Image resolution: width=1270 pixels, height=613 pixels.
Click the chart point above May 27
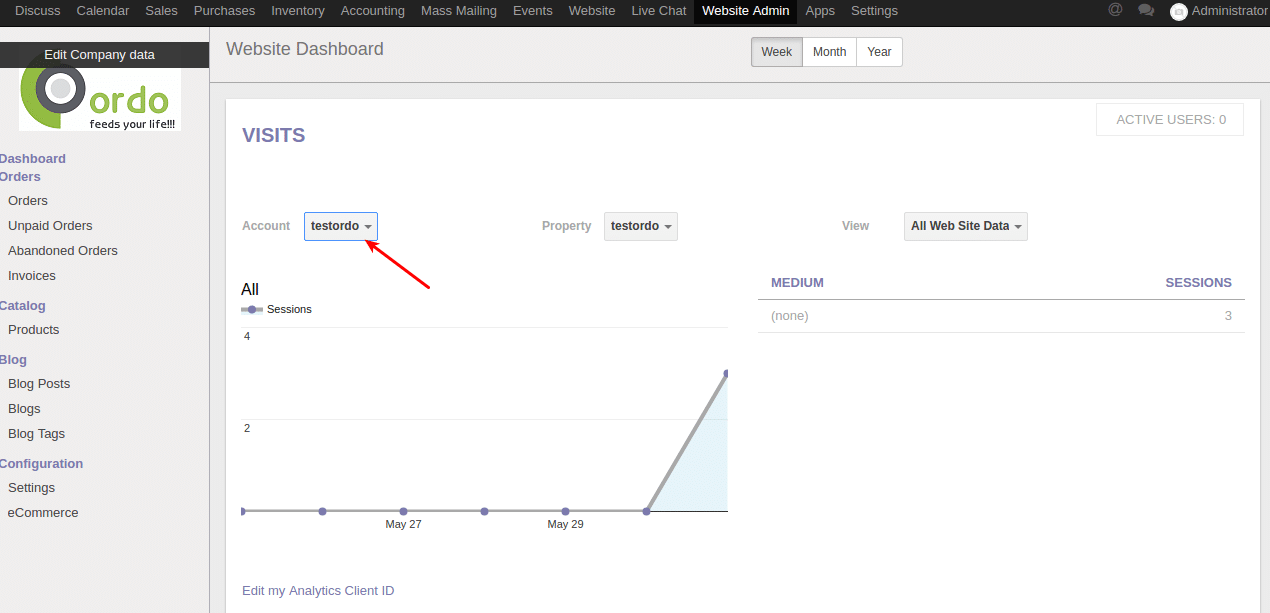click(404, 511)
